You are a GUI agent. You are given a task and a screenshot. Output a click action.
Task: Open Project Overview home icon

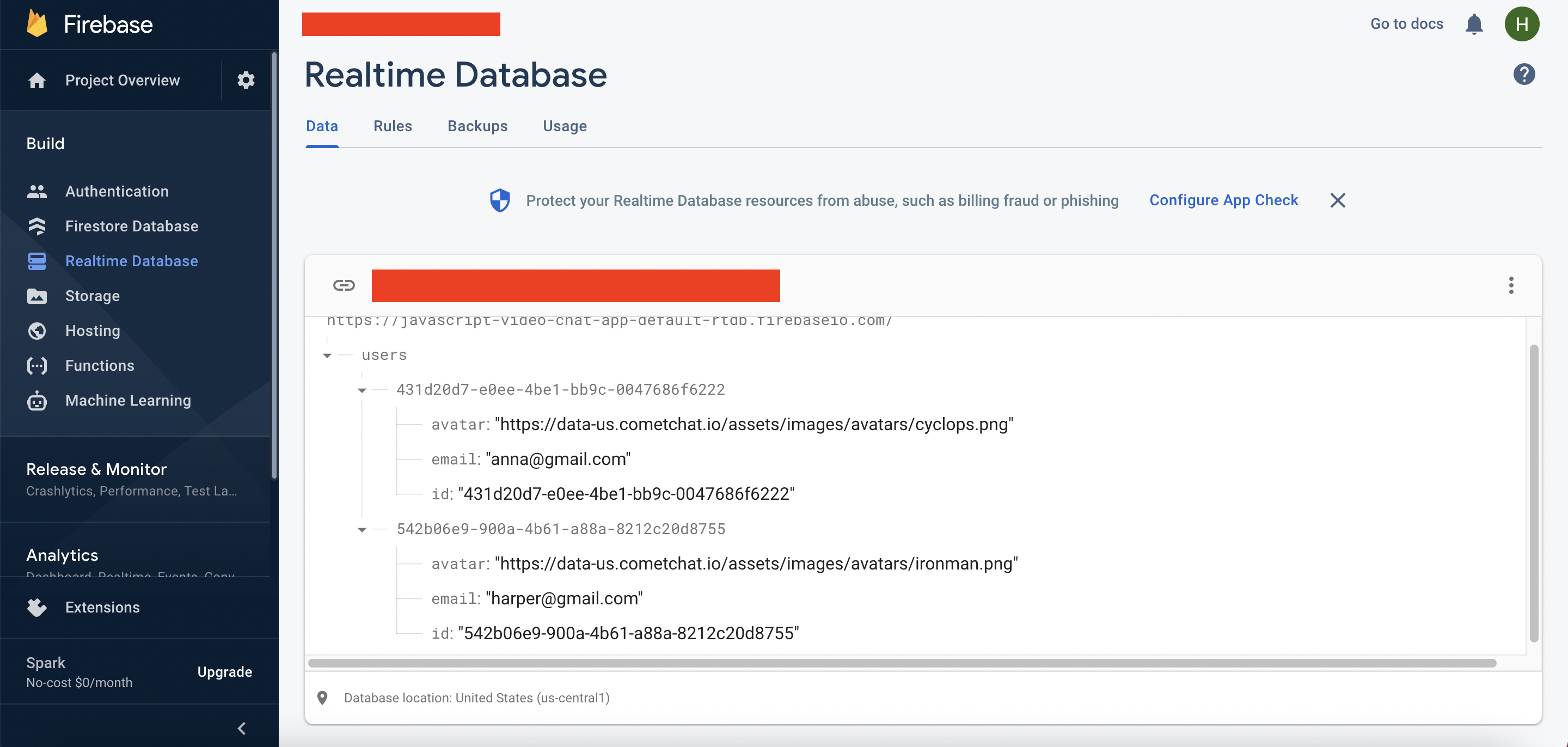(x=36, y=81)
